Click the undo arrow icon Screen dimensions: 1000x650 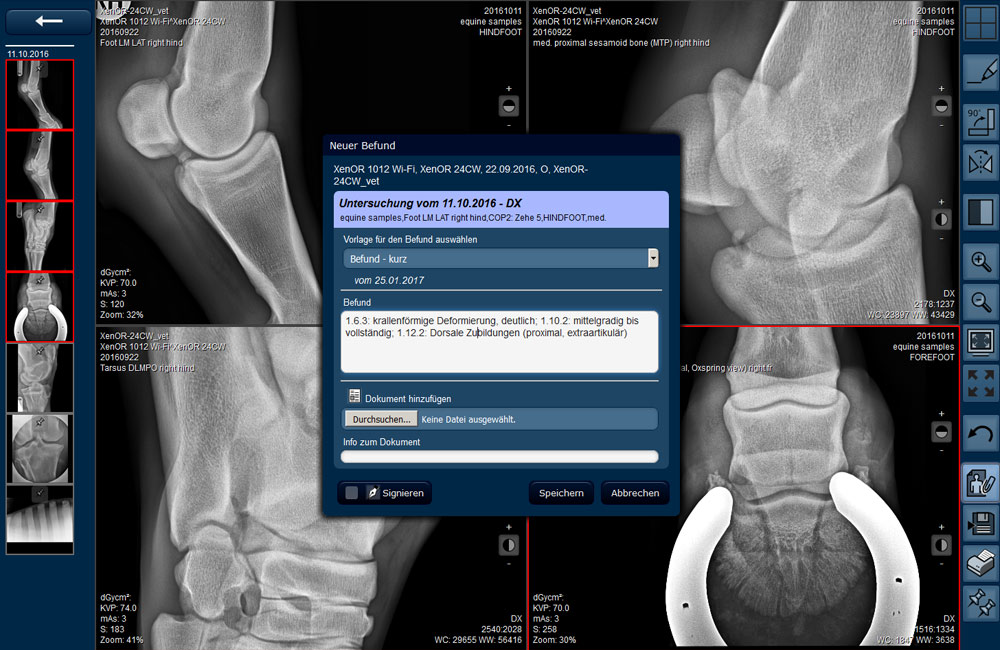(980, 435)
